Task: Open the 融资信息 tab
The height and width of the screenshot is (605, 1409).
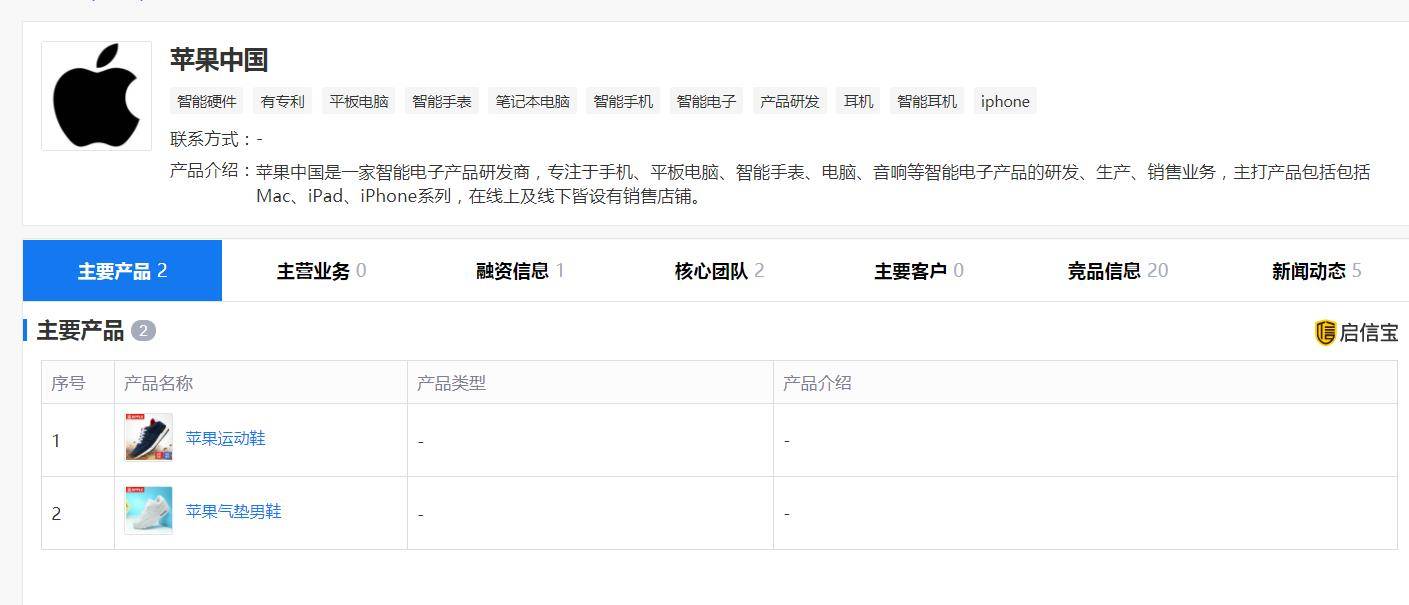Action: [520, 271]
